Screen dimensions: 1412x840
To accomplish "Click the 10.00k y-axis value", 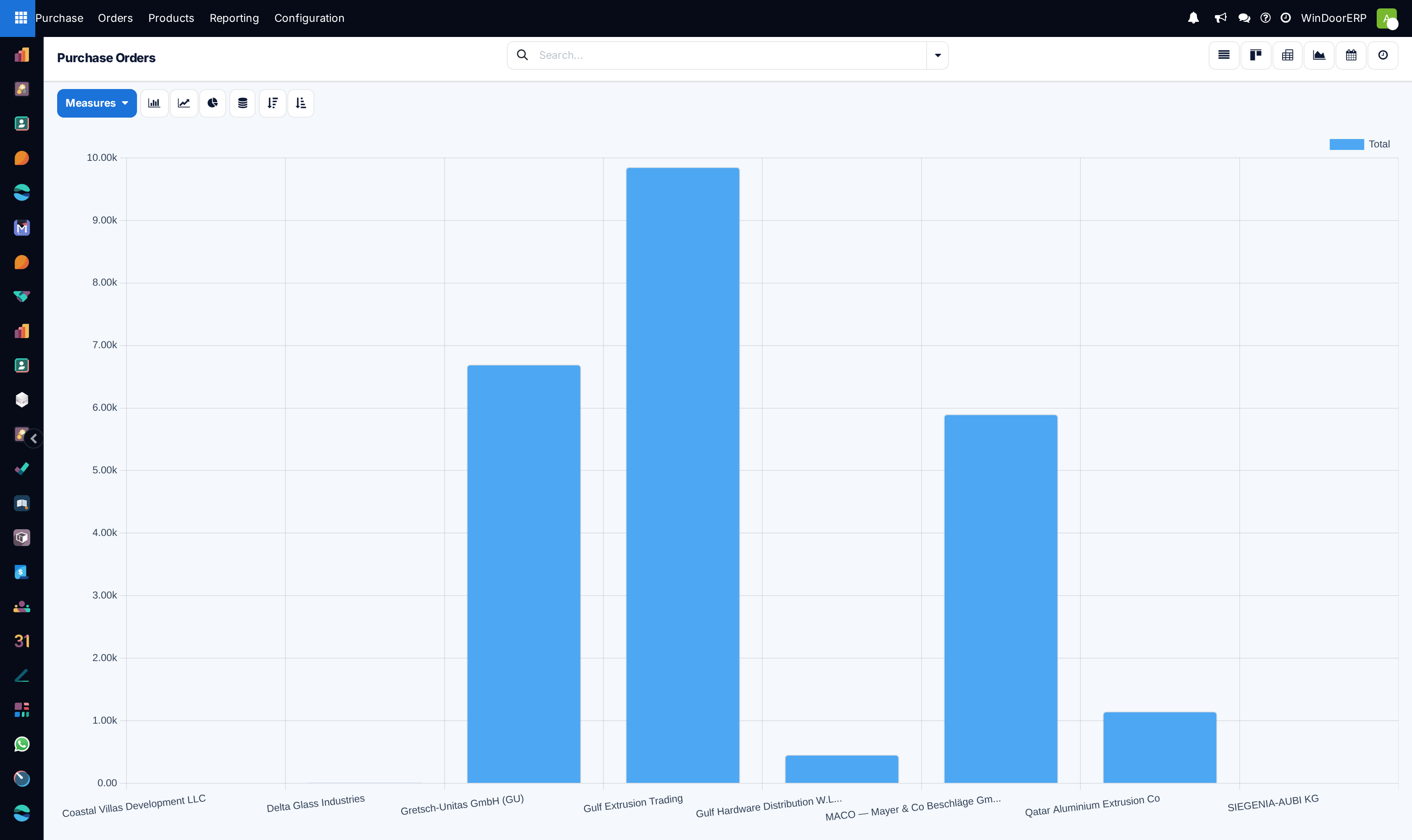I will coord(102,157).
